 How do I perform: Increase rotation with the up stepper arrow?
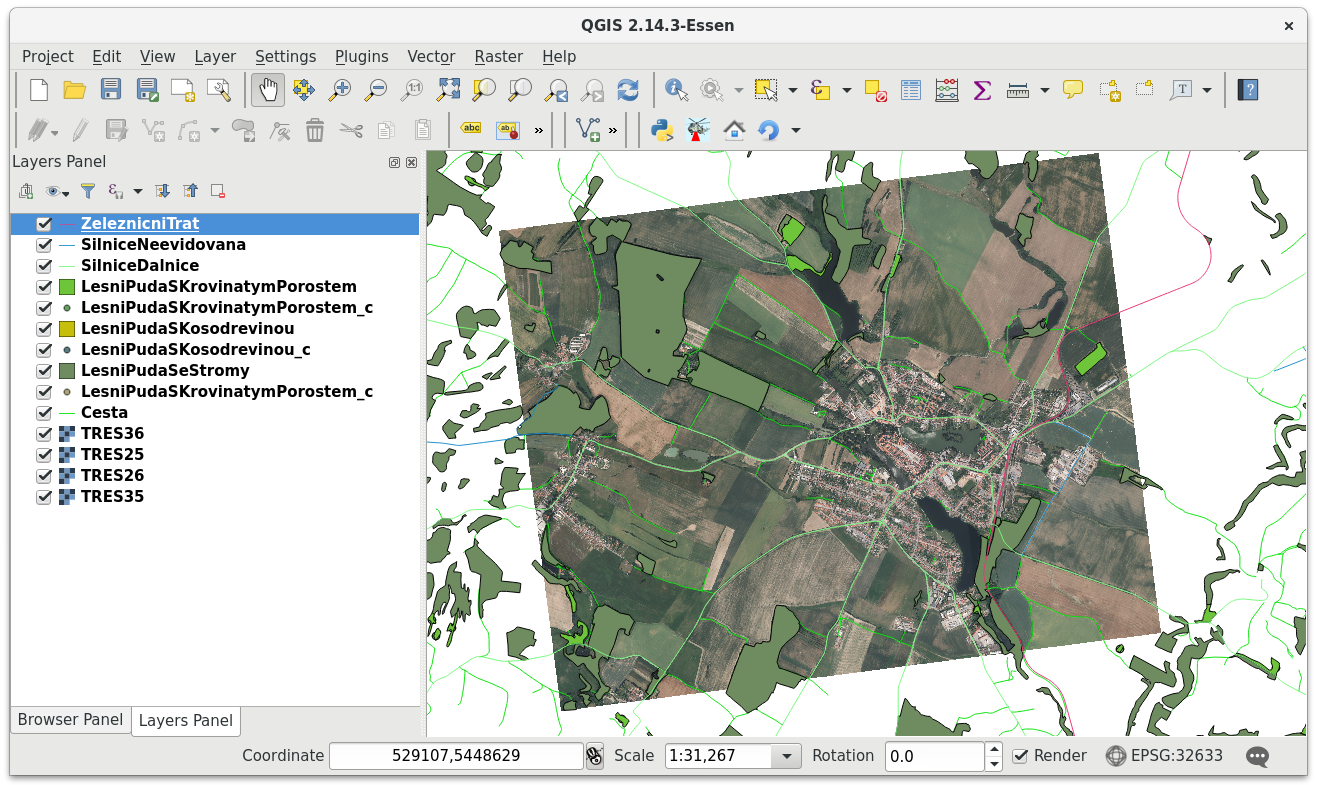994,749
